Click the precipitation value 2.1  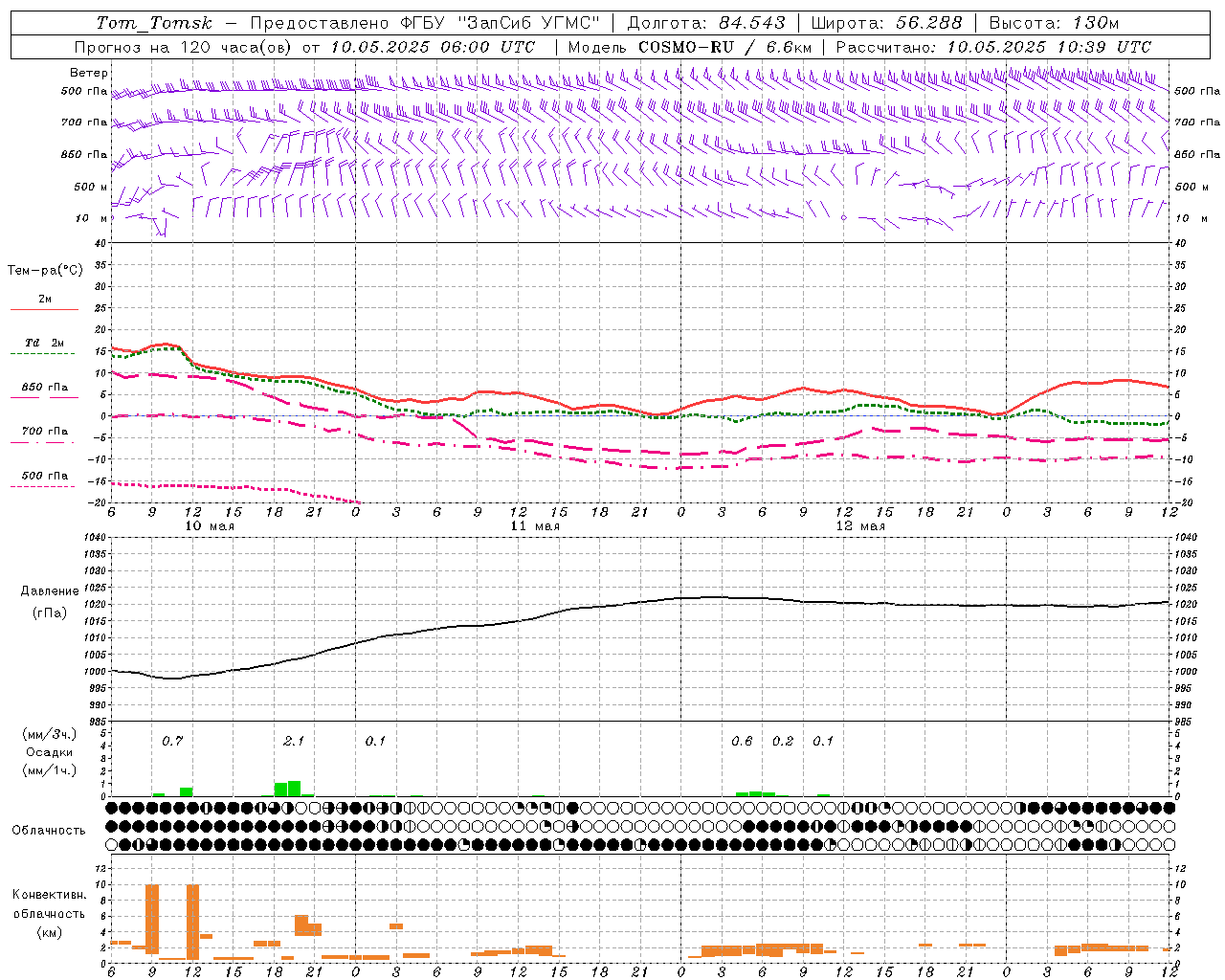(x=294, y=742)
